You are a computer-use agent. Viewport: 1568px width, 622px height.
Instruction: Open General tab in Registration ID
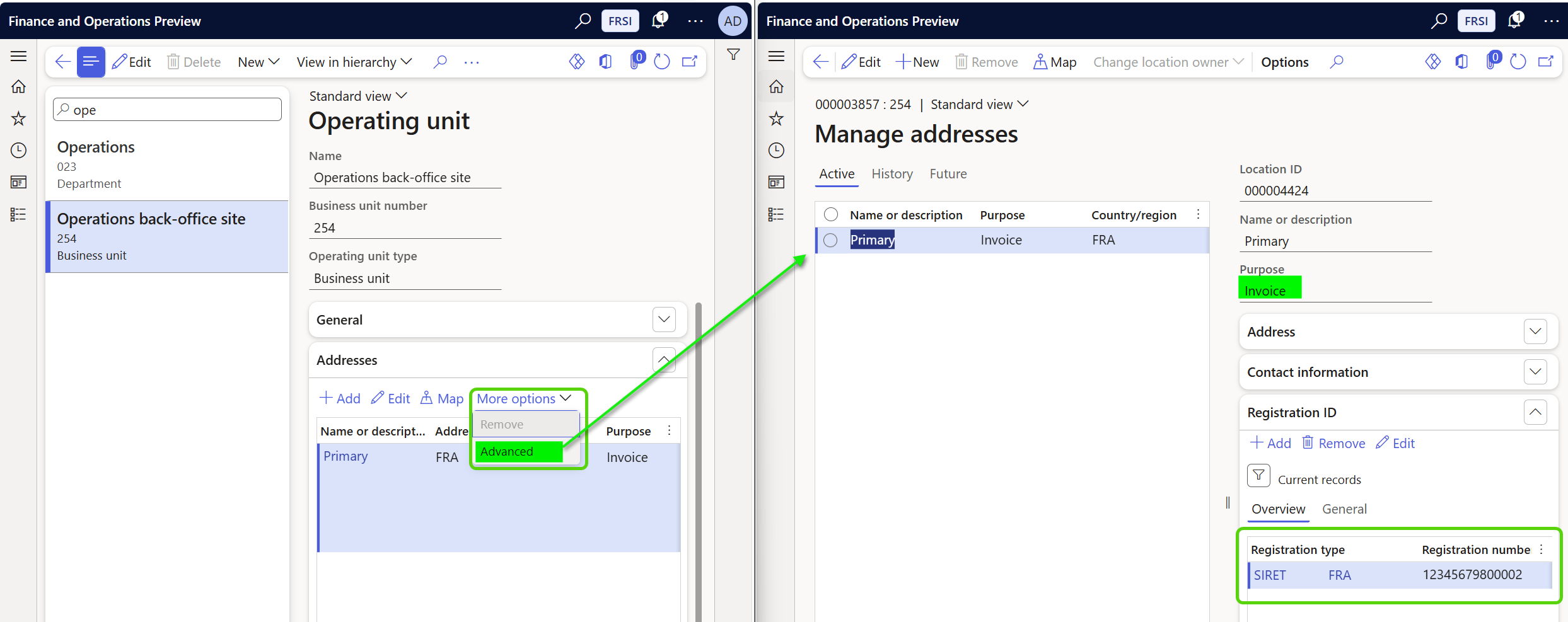1344,509
